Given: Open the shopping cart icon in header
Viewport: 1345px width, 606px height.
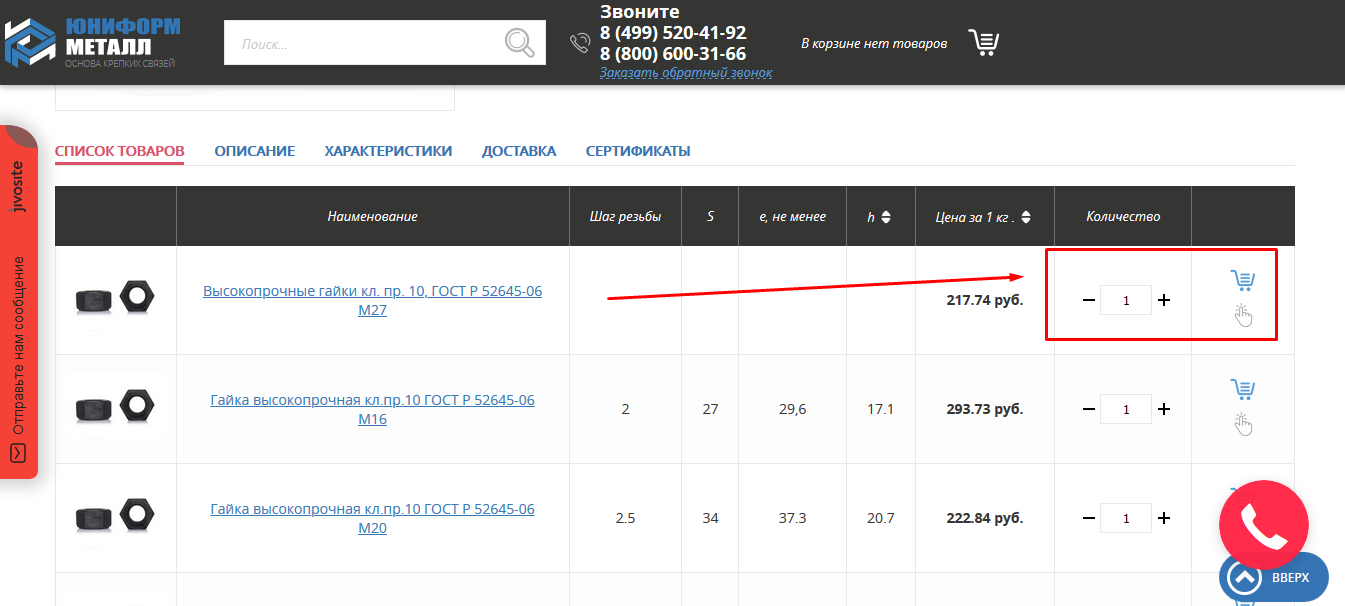Looking at the screenshot, I should 983,43.
